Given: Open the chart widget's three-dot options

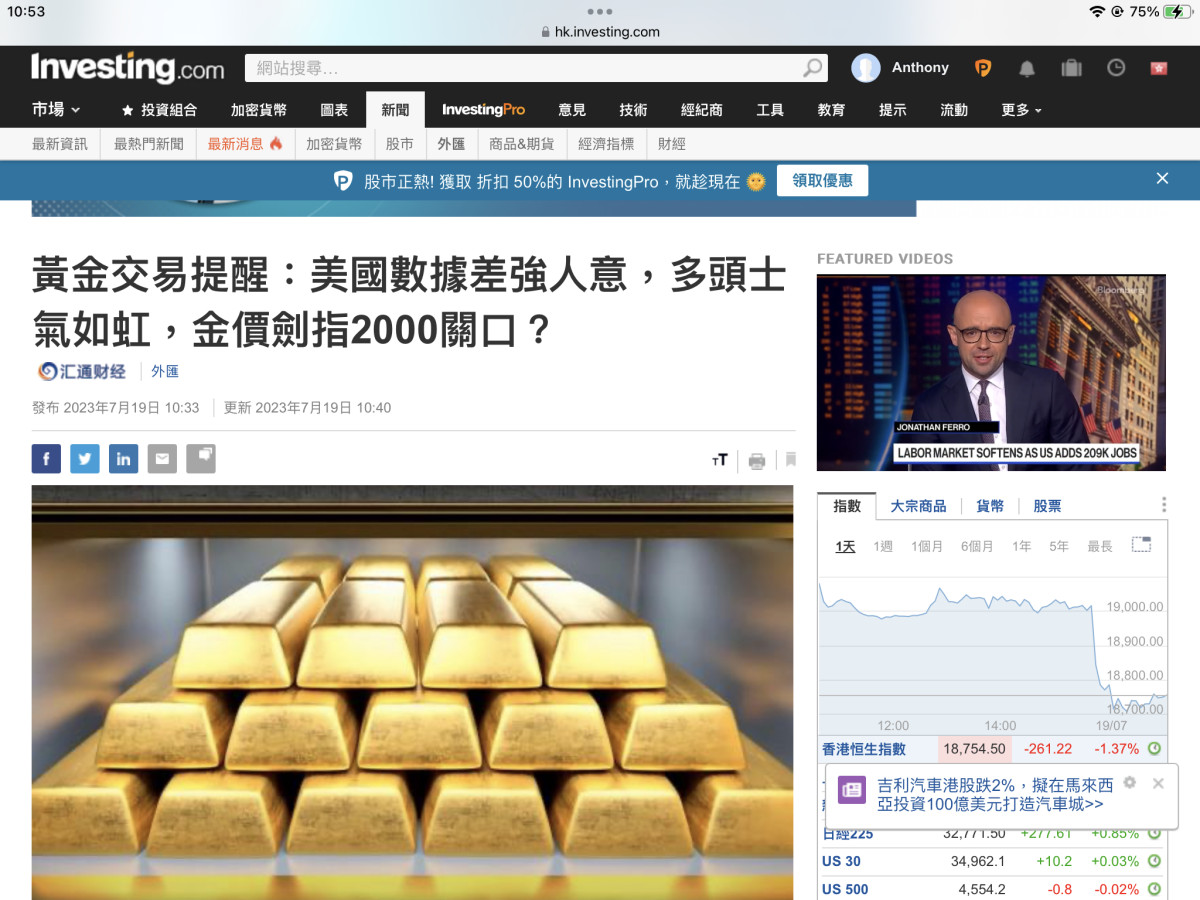Looking at the screenshot, I should pyautogui.click(x=1164, y=506).
